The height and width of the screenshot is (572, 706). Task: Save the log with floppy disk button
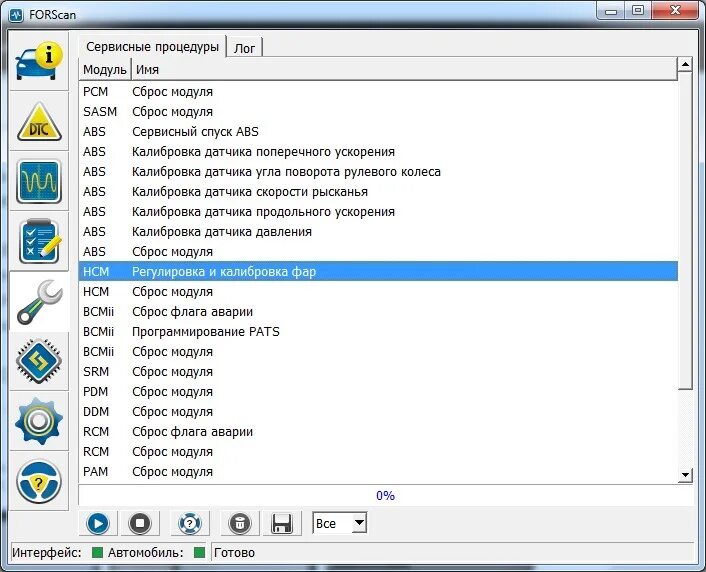coord(282,523)
